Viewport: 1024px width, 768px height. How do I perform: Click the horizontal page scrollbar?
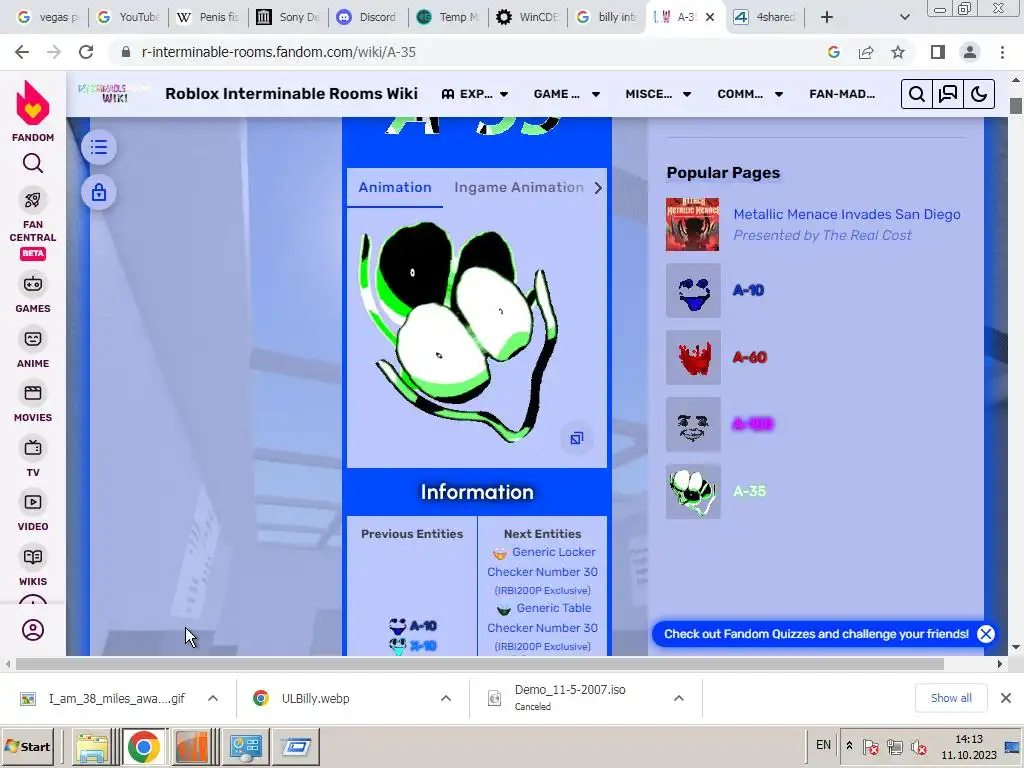(x=480, y=664)
